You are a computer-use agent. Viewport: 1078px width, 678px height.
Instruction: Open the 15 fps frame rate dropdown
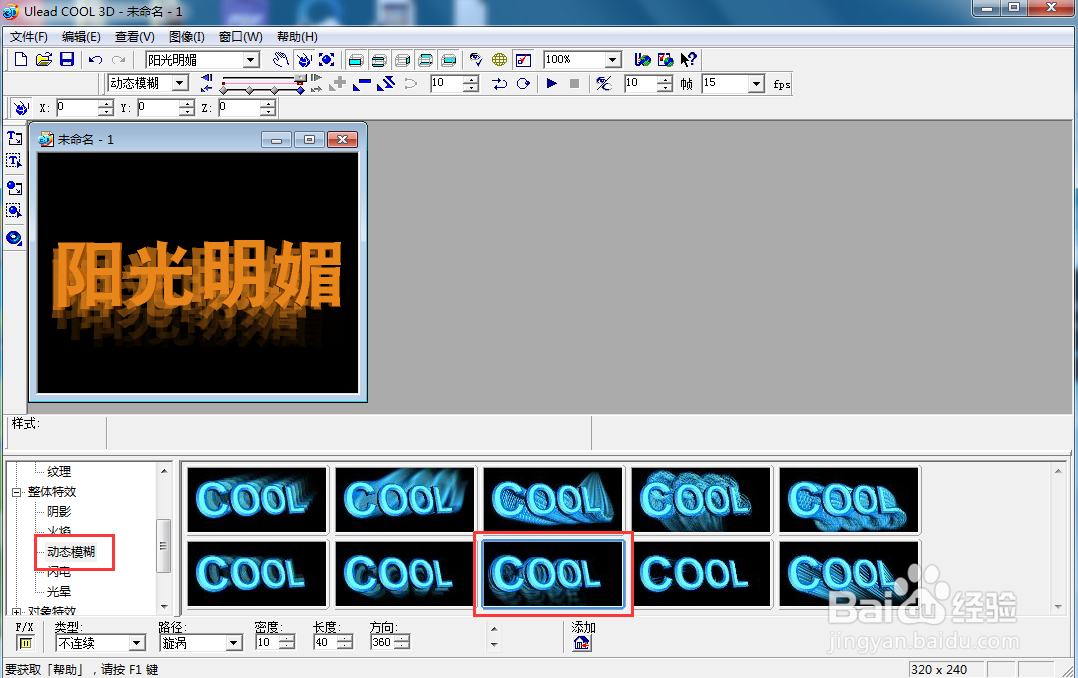756,84
